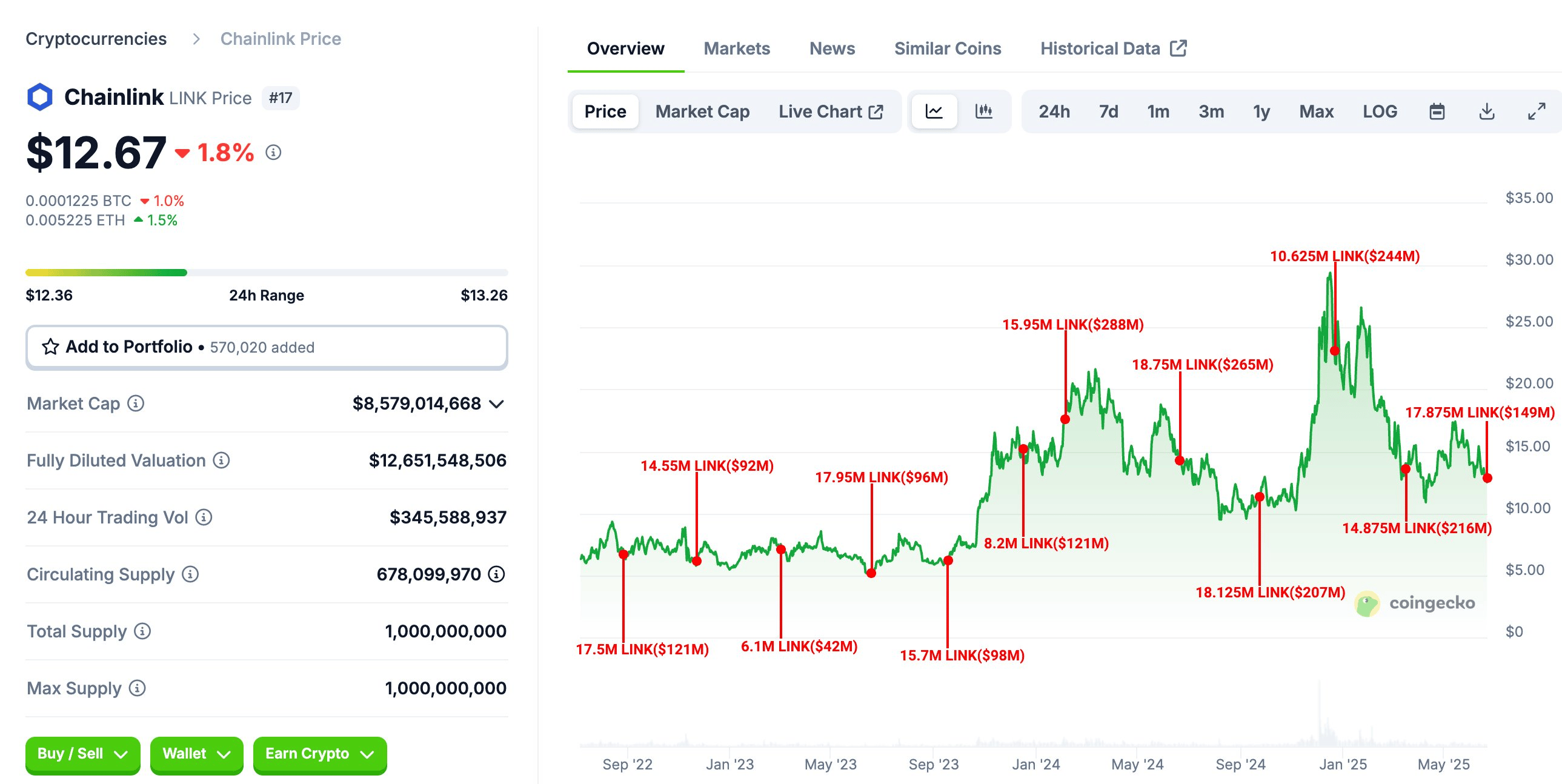
Task: Open the calendar date range icon
Action: [x=1438, y=111]
